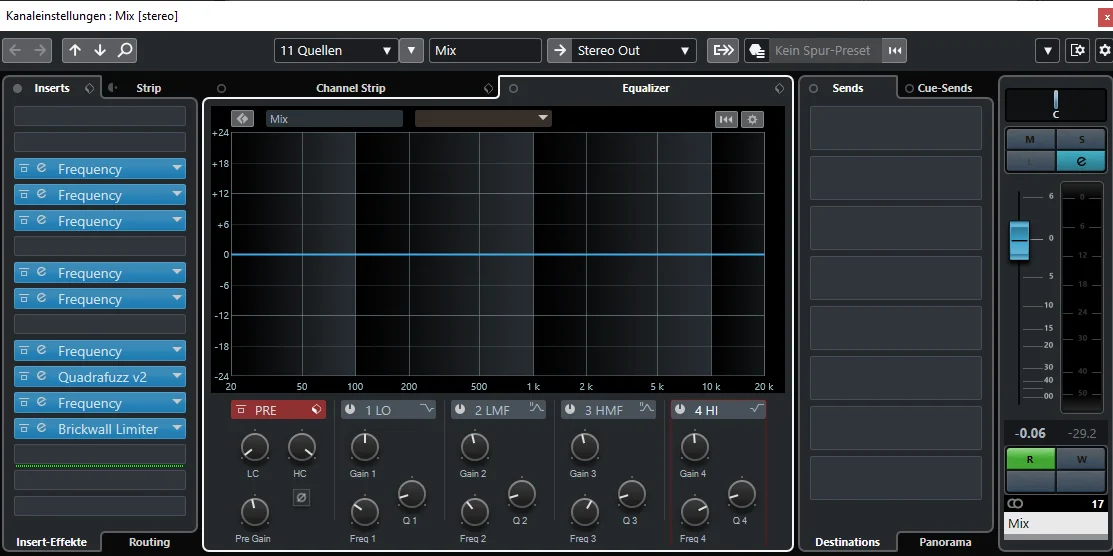
Task: Open the EQ preset selection dropdown
Action: (x=483, y=119)
